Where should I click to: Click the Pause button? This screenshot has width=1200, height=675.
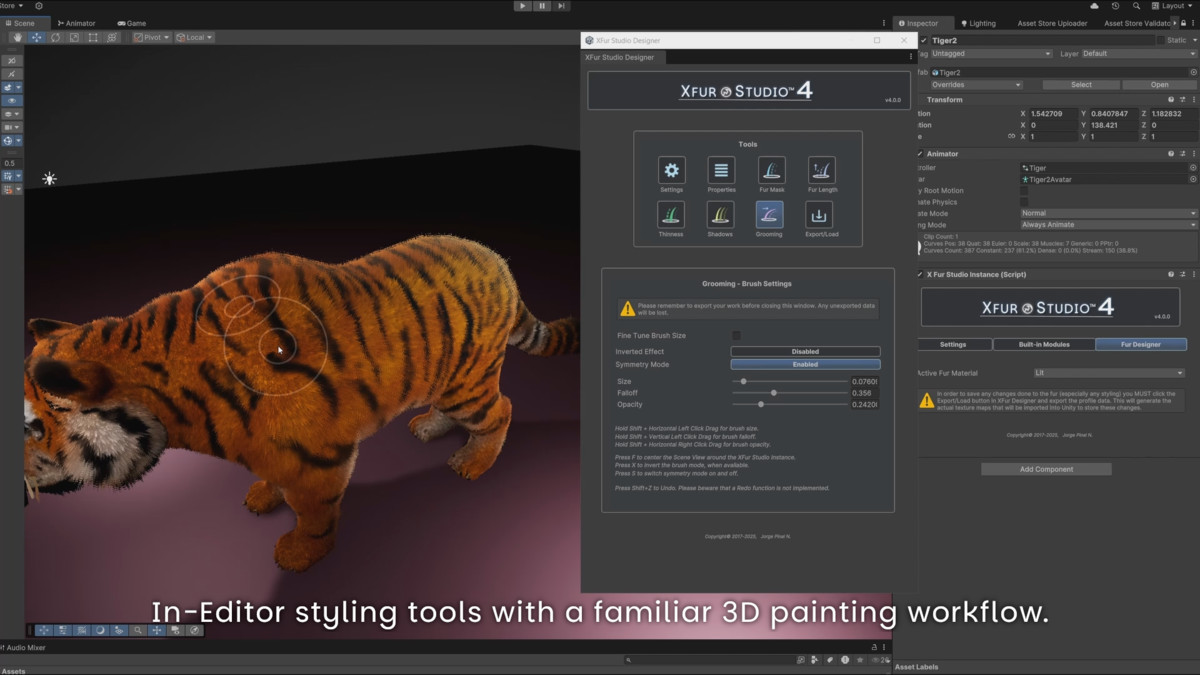542,6
